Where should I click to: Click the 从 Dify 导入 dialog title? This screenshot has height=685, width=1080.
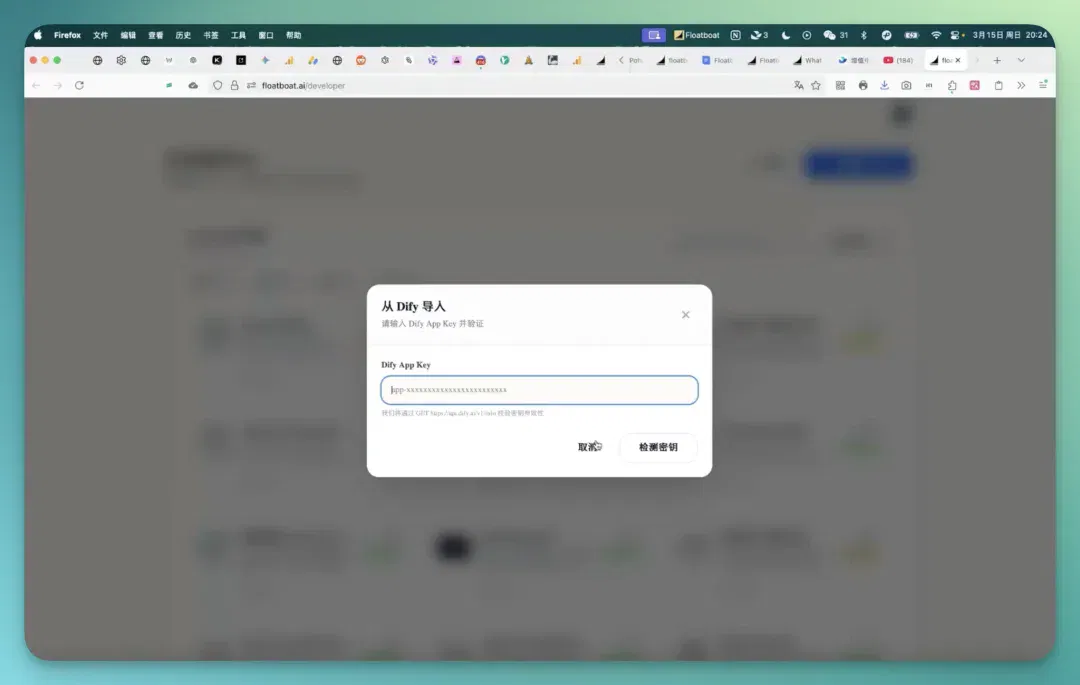click(413, 306)
